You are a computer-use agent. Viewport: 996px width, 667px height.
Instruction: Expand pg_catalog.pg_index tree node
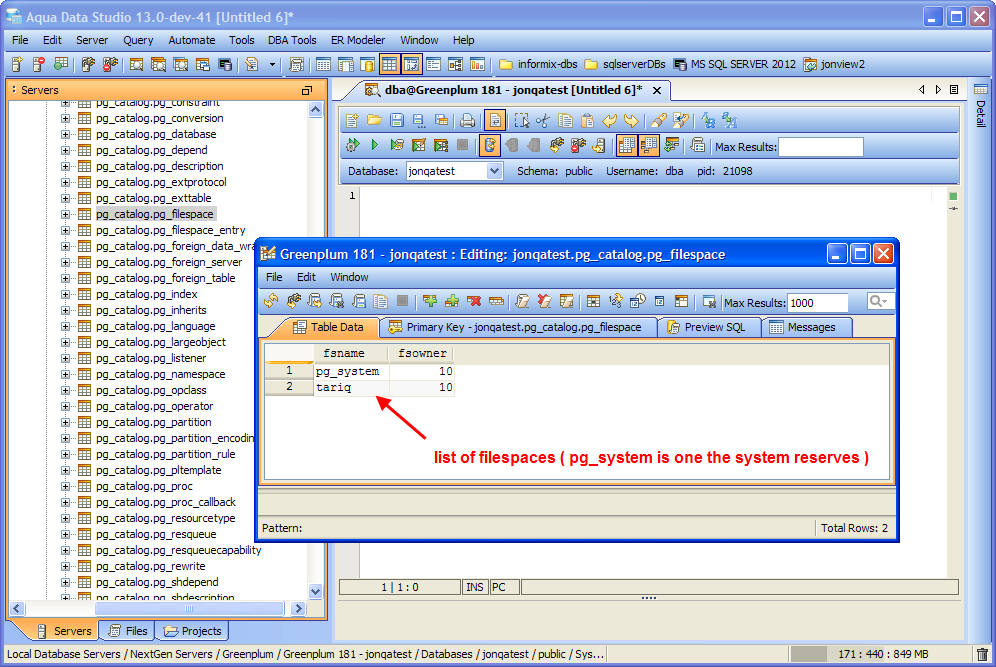coord(65,294)
